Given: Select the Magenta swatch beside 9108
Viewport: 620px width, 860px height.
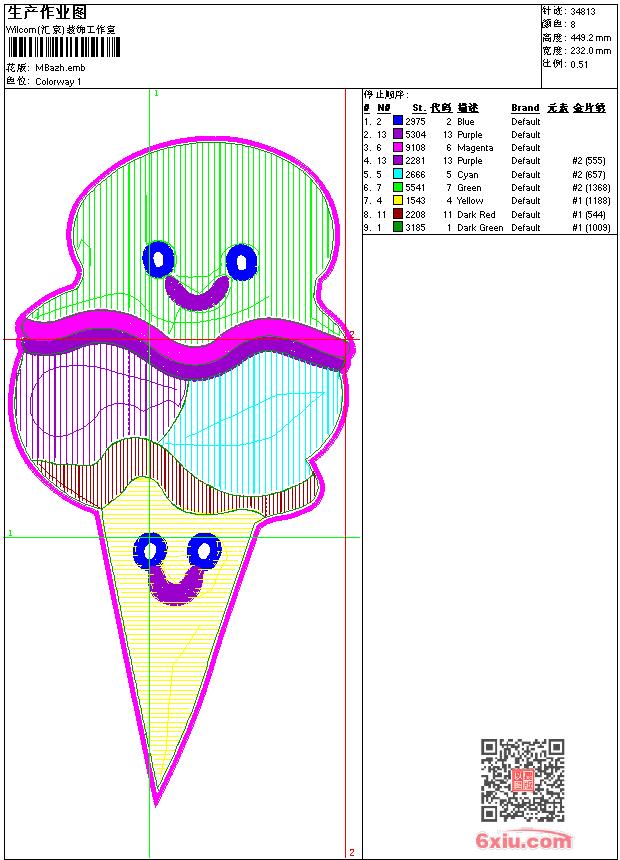Looking at the screenshot, I should pos(397,148).
